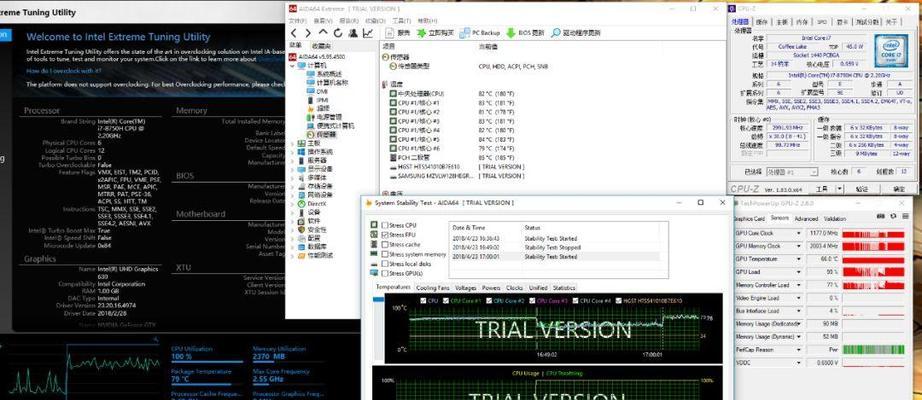Click the Stress CPU chip icon
Image resolution: width=922 pixels, height=400 pixels.
[x=375, y=225]
